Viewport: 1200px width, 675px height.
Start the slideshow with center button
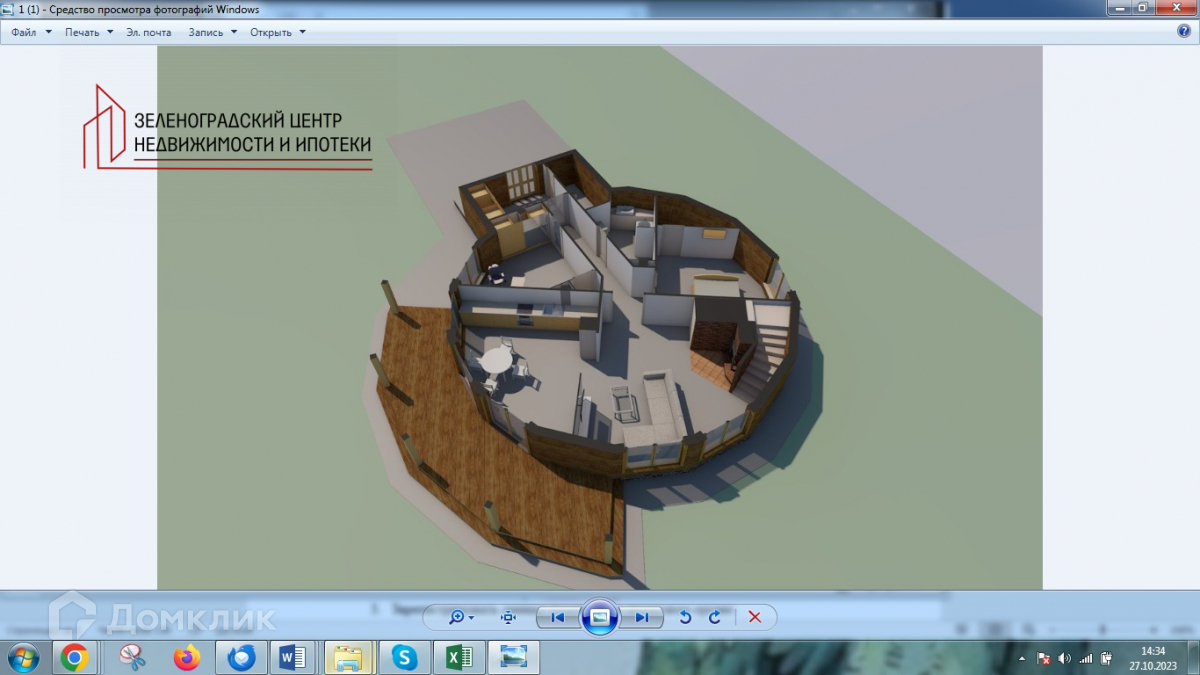click(599, 617)
